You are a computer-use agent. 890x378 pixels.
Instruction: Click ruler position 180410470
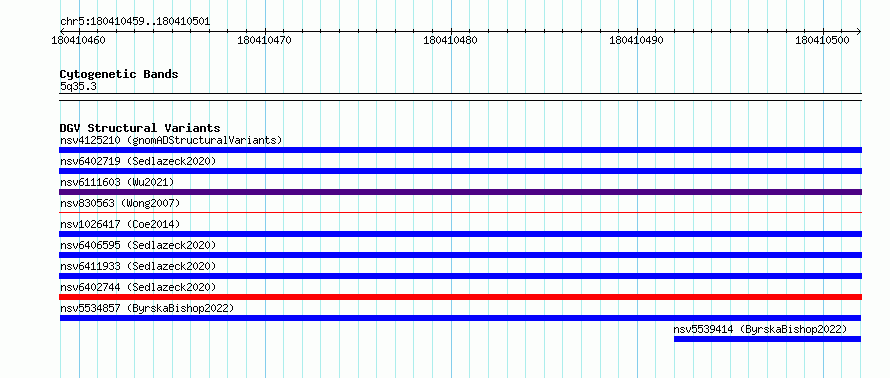click(x=265, y=40)
